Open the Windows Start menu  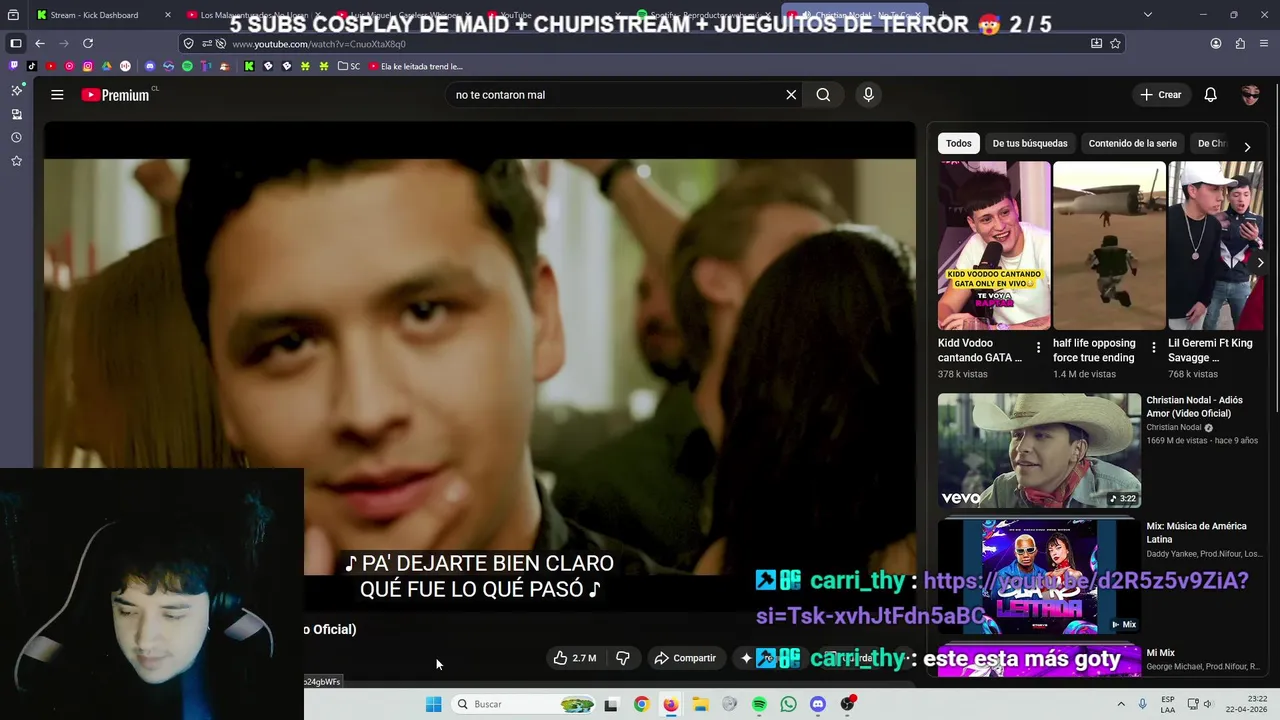coord(433,704)
